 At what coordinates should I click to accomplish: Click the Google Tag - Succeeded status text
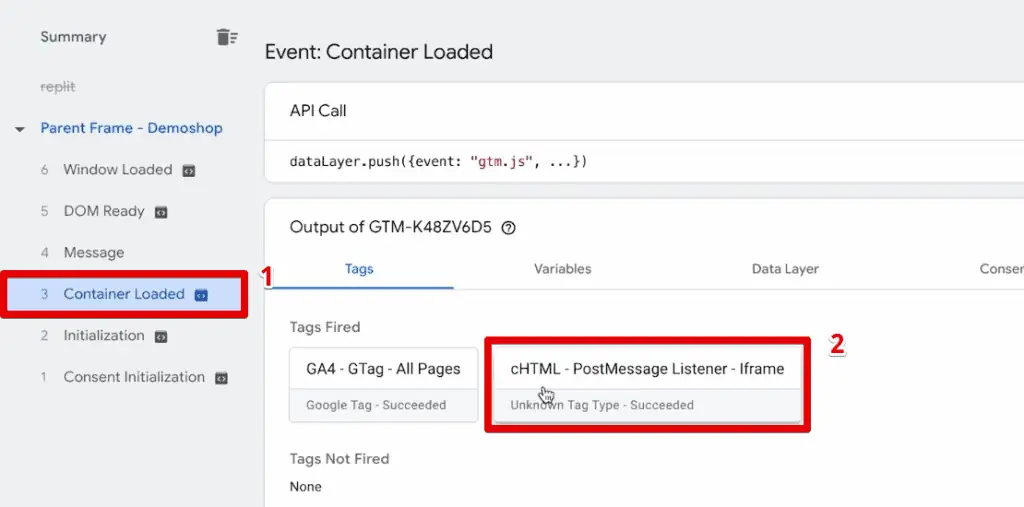[376, 405]
